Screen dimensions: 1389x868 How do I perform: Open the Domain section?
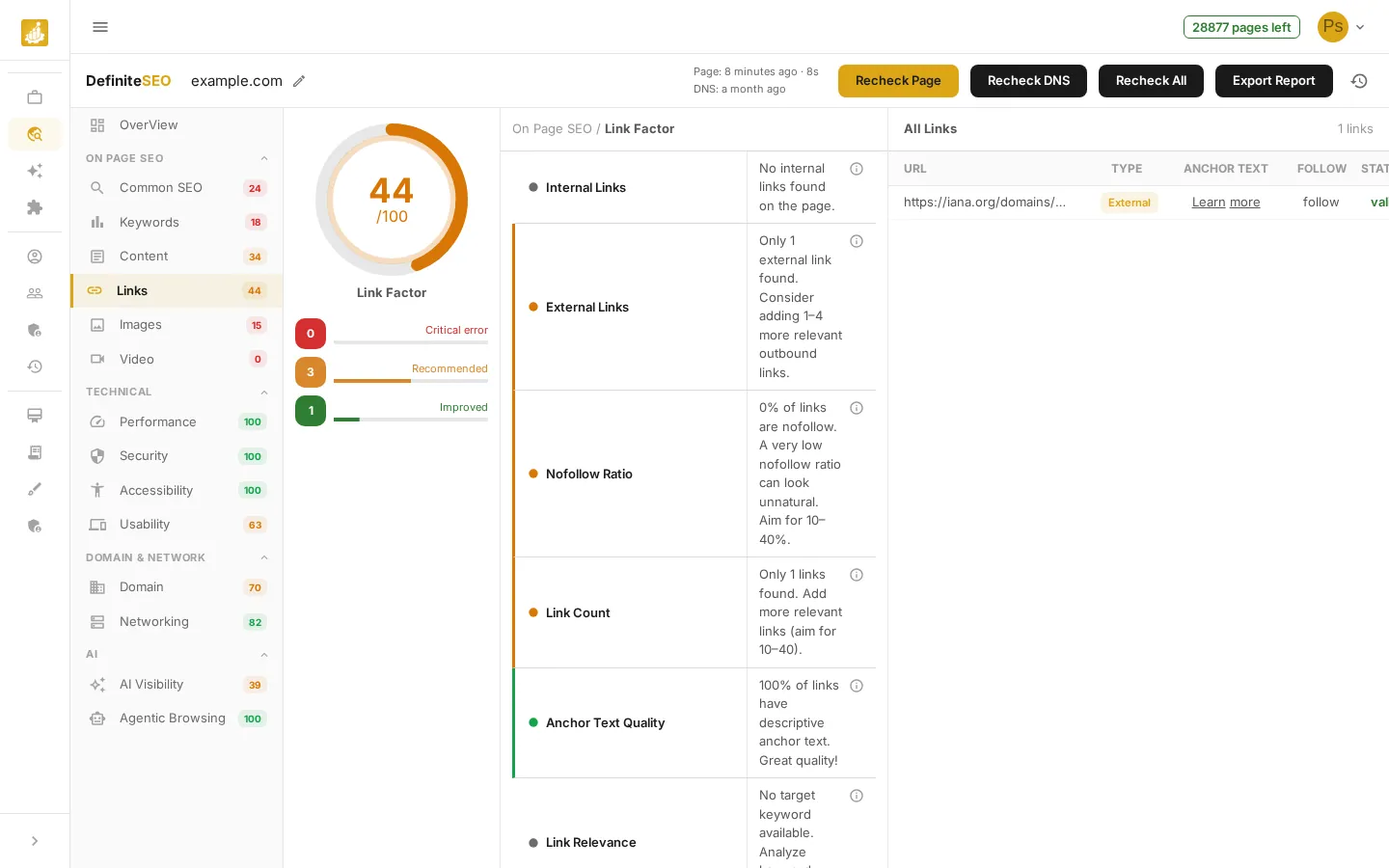177,587
